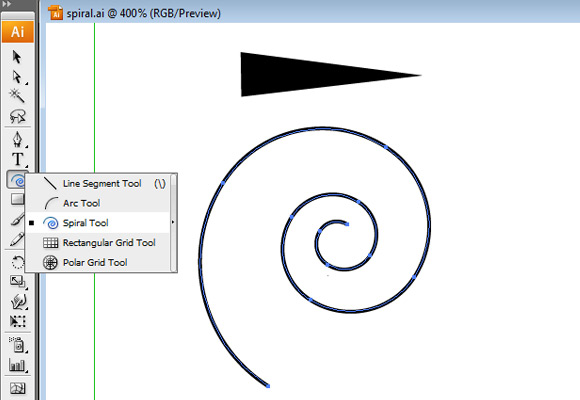The image size is (580, 400).
Task: Choose Polar Grid Tool from flyout
Action: (x=98, y=262)
